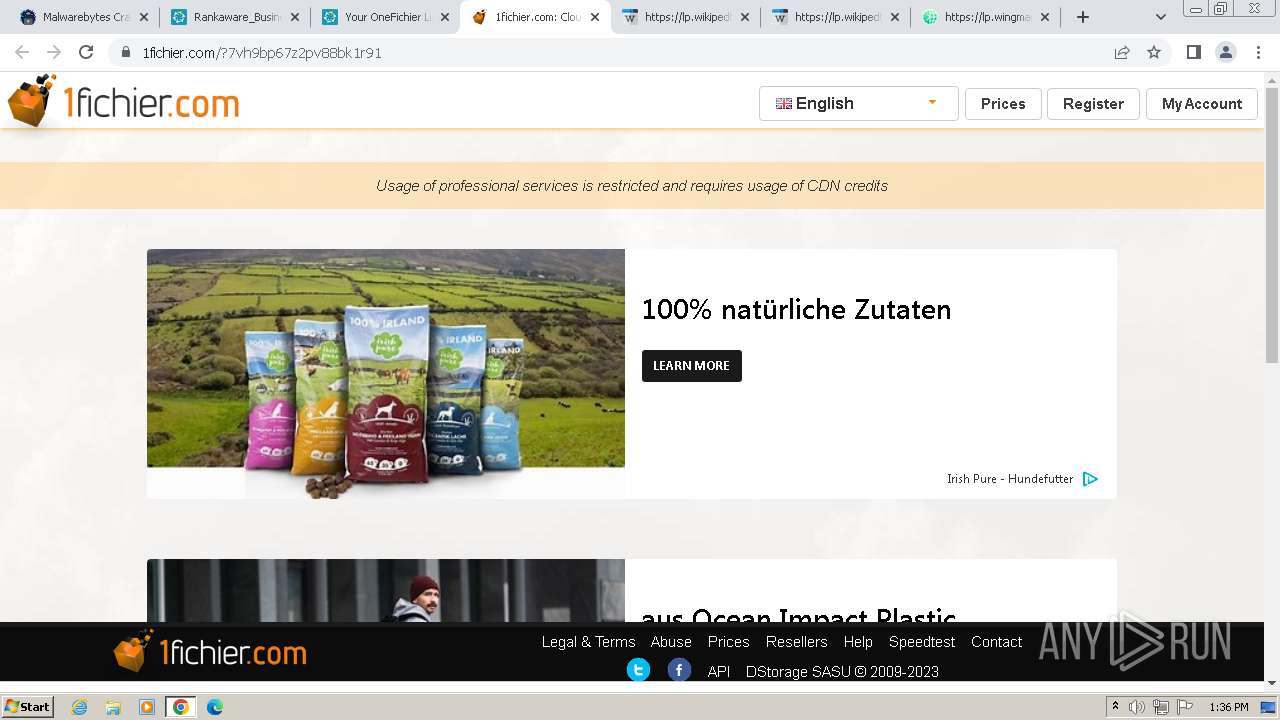Open the API footer link

[719, 672]
